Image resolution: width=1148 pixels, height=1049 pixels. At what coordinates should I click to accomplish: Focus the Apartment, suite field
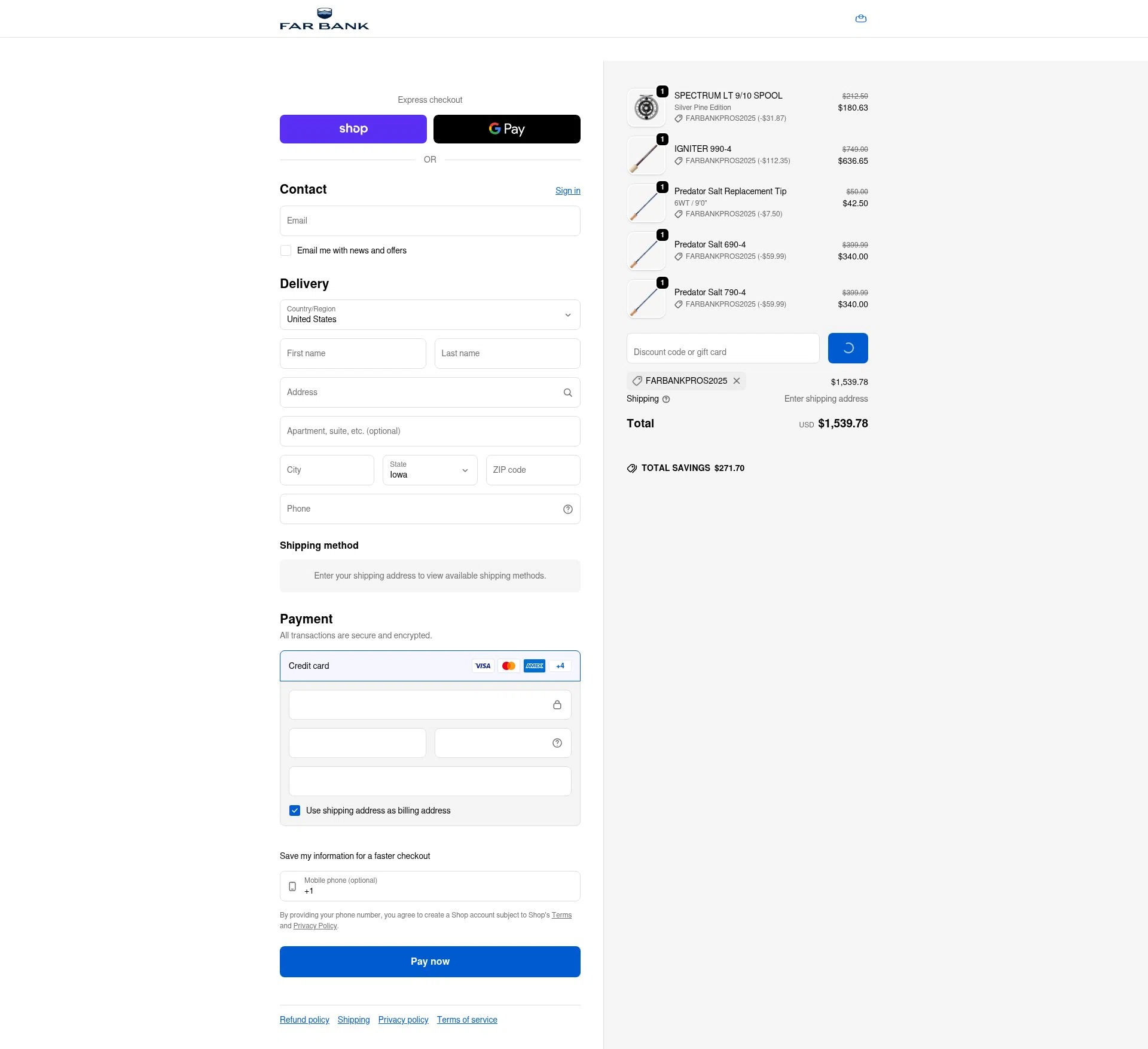[x=430, y=432]
